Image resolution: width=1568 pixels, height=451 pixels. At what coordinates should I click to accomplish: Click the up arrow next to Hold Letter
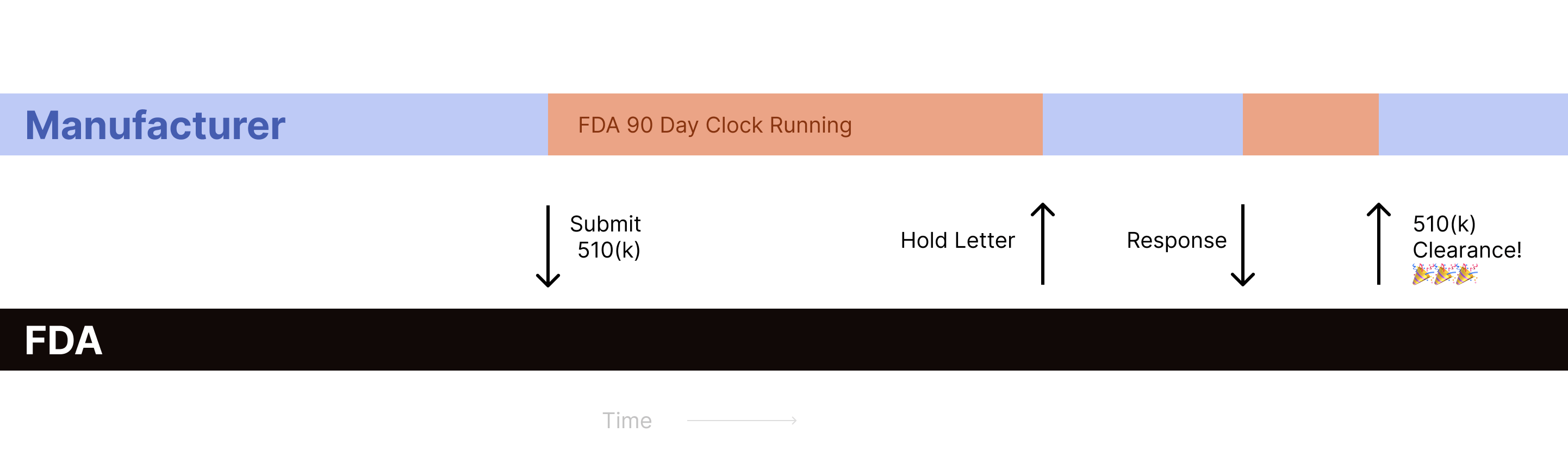(1043, 243)
